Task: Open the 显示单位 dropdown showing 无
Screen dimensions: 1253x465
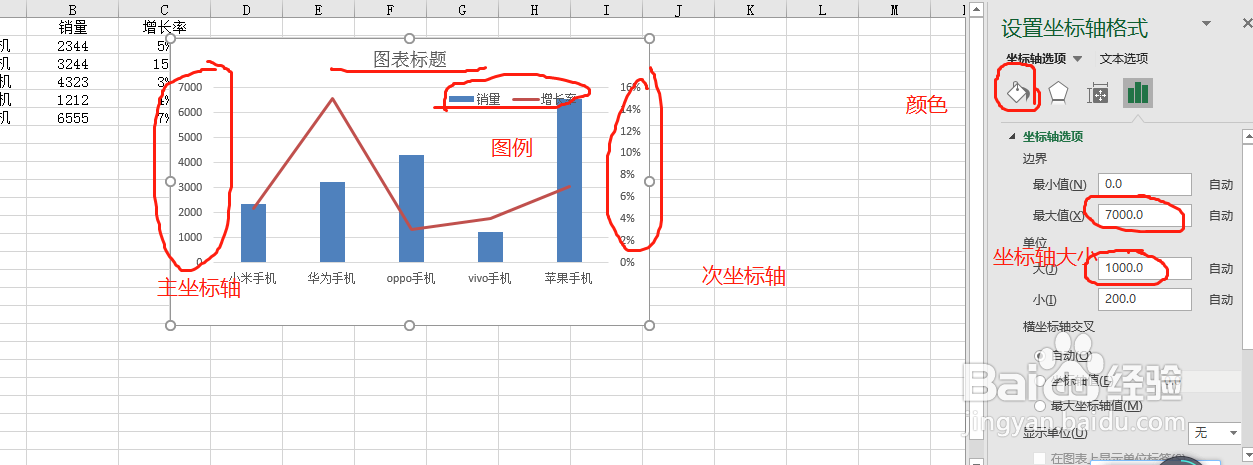Action: (x=1214, y=433)
